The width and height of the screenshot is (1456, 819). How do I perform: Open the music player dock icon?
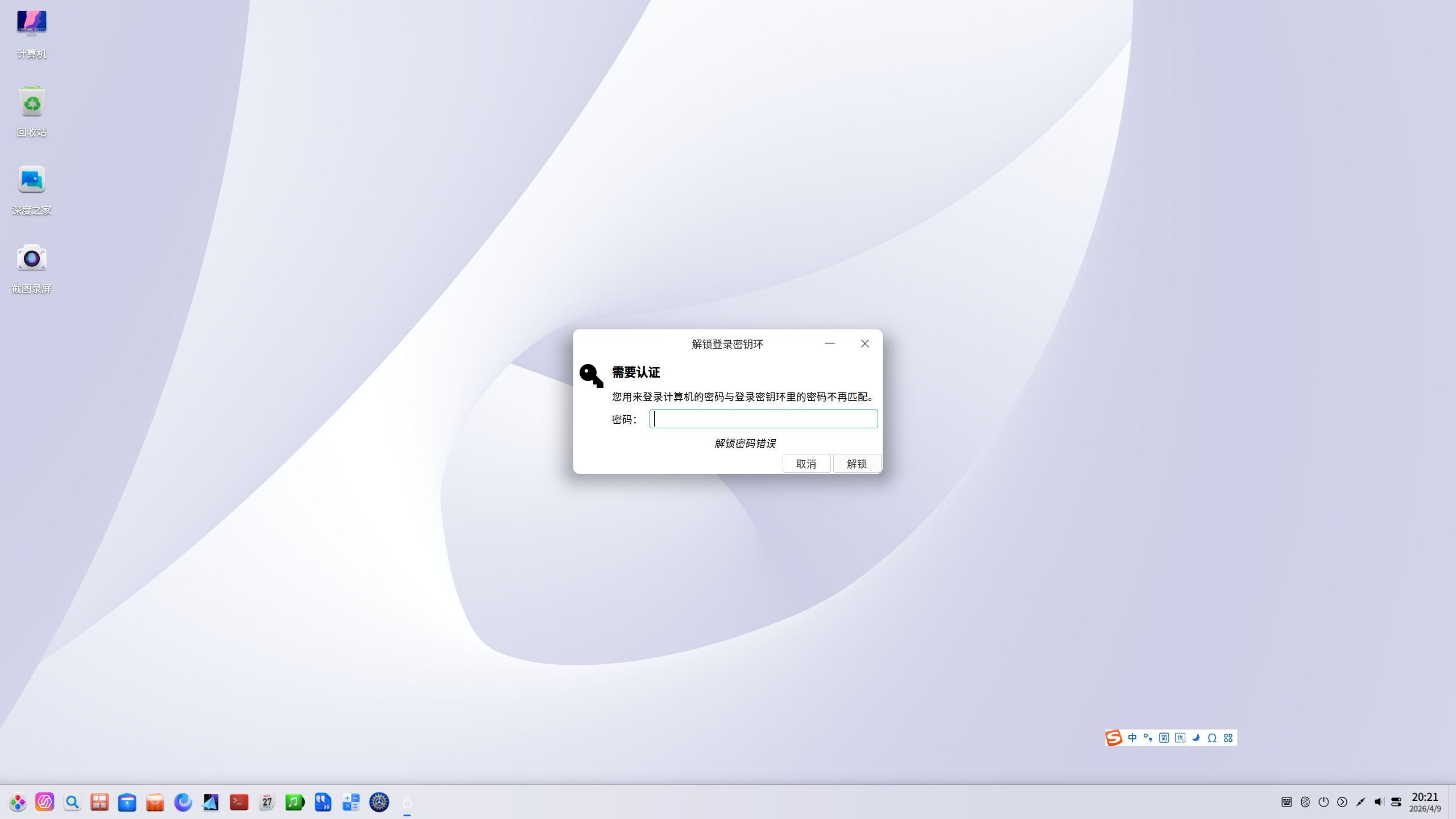(295, 802)
